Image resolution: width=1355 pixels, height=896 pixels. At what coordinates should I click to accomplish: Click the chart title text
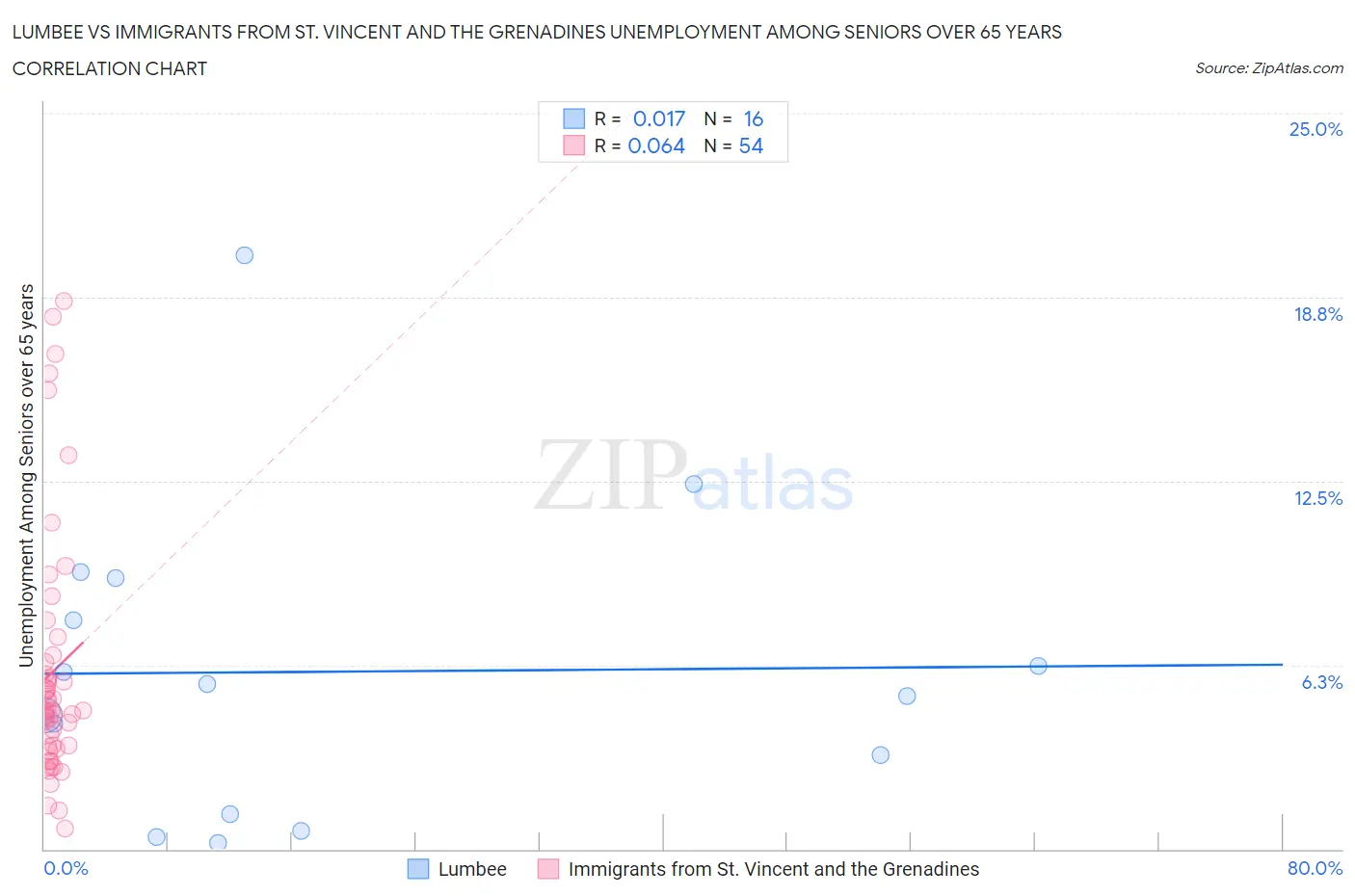(536, 32)
